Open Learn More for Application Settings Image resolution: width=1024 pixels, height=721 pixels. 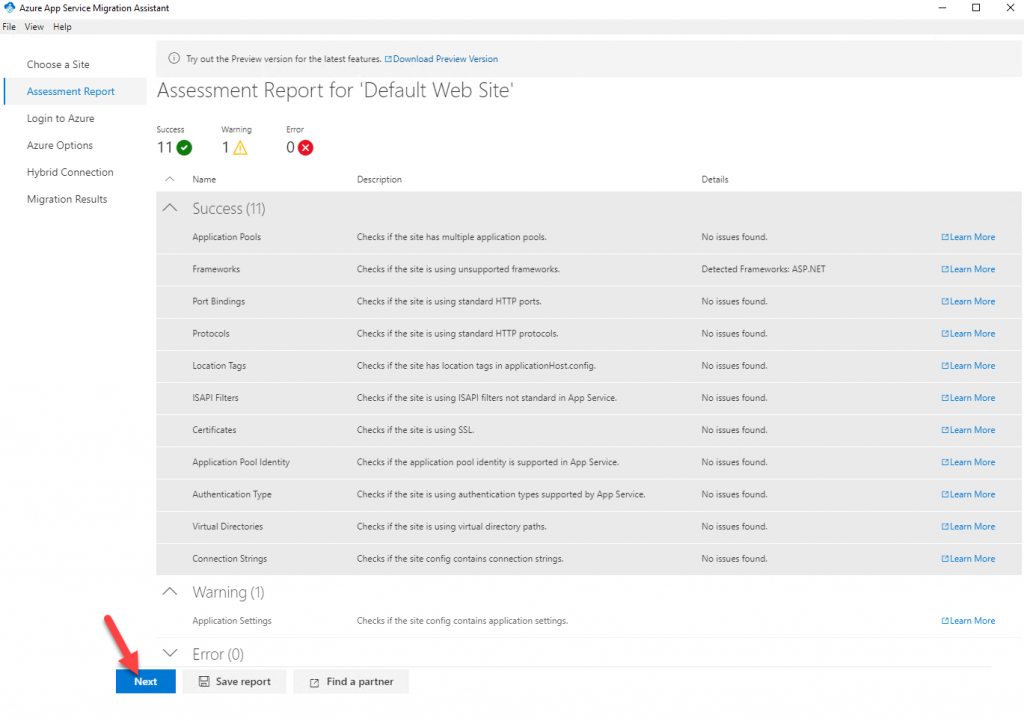[x=968, y=620]
